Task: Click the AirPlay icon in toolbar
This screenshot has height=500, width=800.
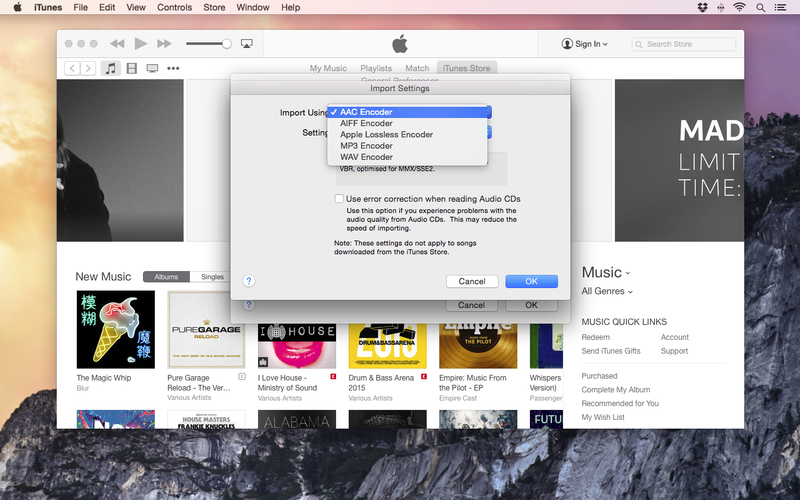Action: click(246, 44)
